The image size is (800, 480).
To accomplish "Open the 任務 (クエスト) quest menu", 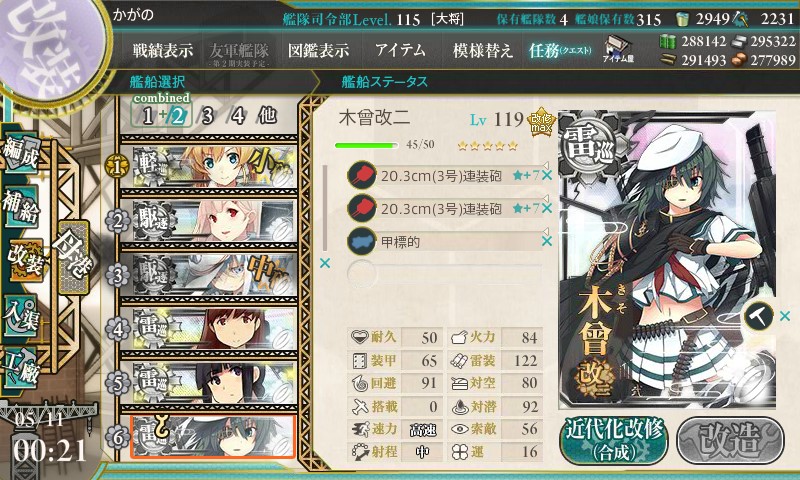I will coord(560,50).
